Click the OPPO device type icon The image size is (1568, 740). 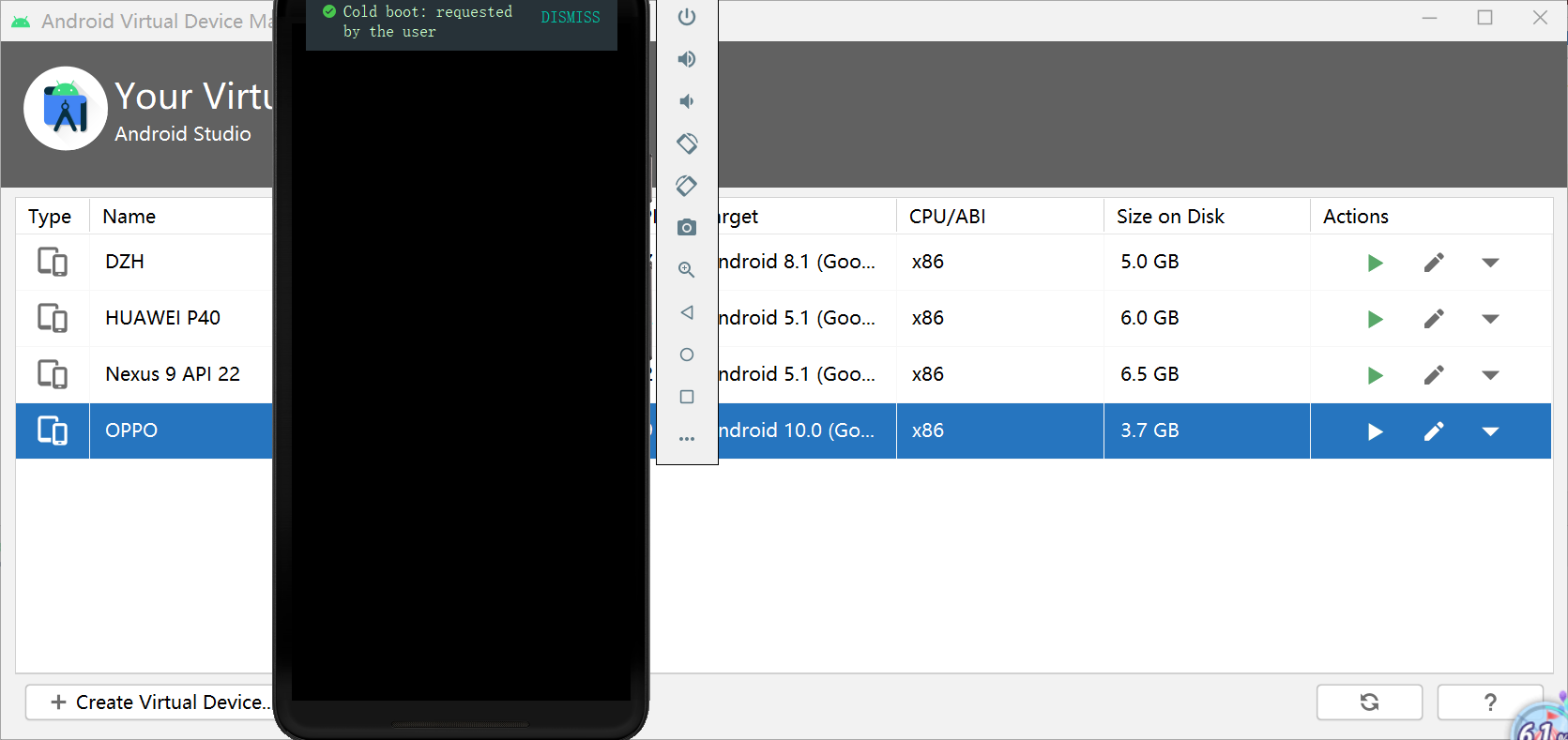[x=53, y=430]
